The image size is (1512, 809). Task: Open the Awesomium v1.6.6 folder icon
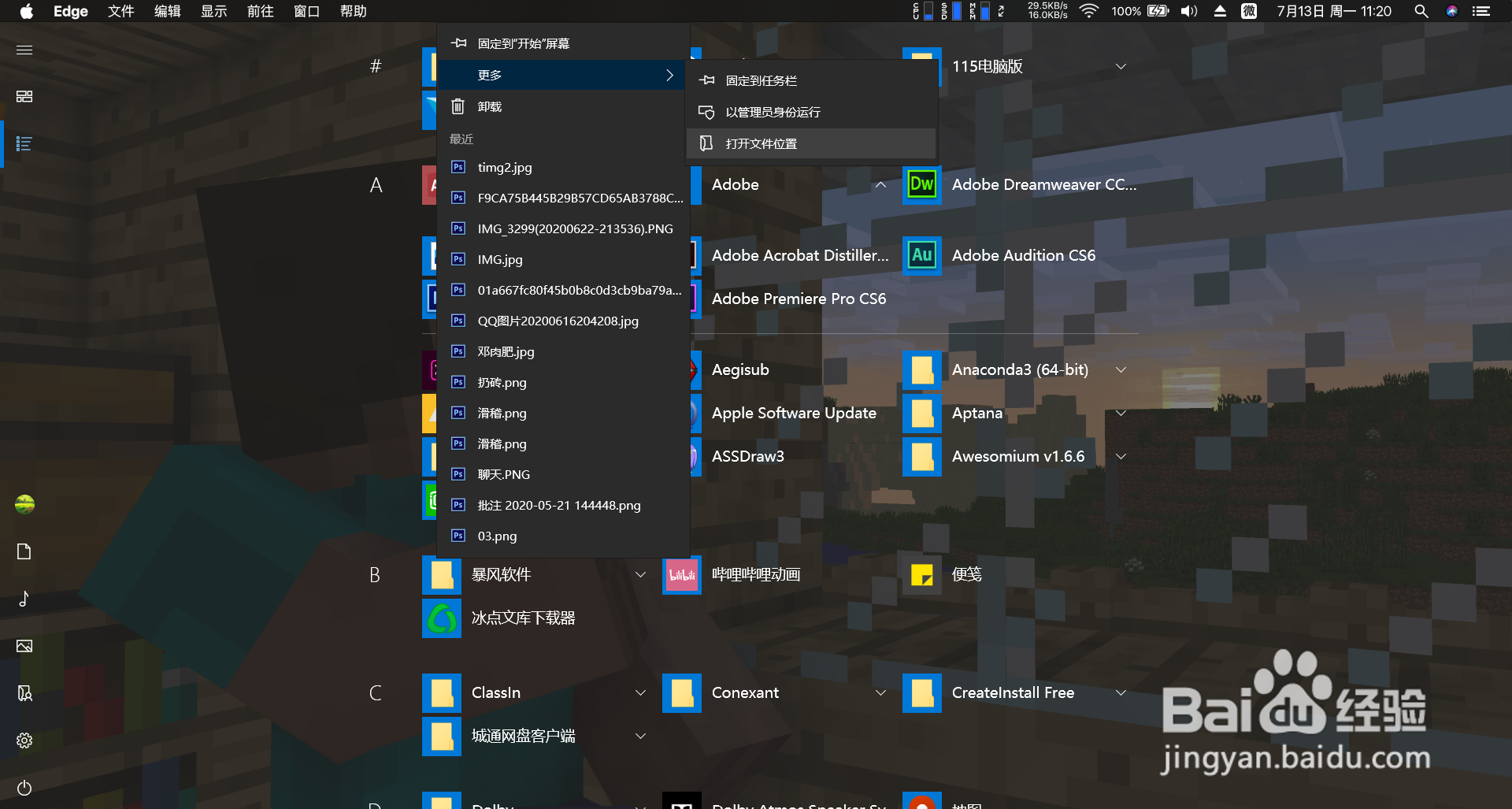click(x=922, y=457)
